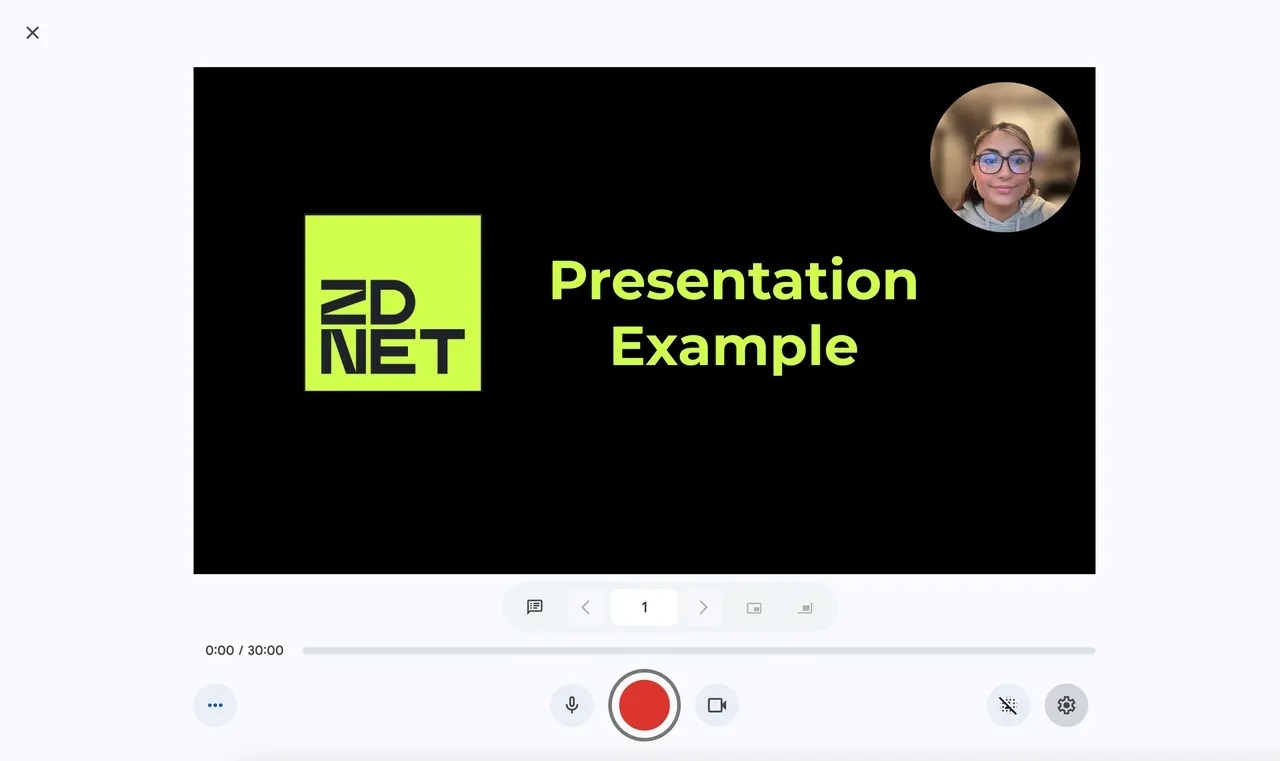Click the recording progress bar
The width and height of the screenshot is (1280, 761).
pos(698,651)
